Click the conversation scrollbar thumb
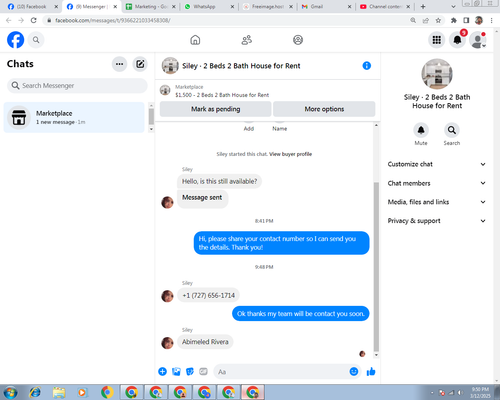This screenshot has height=400, width=500. pyautogui.click(x=376, y=267)
